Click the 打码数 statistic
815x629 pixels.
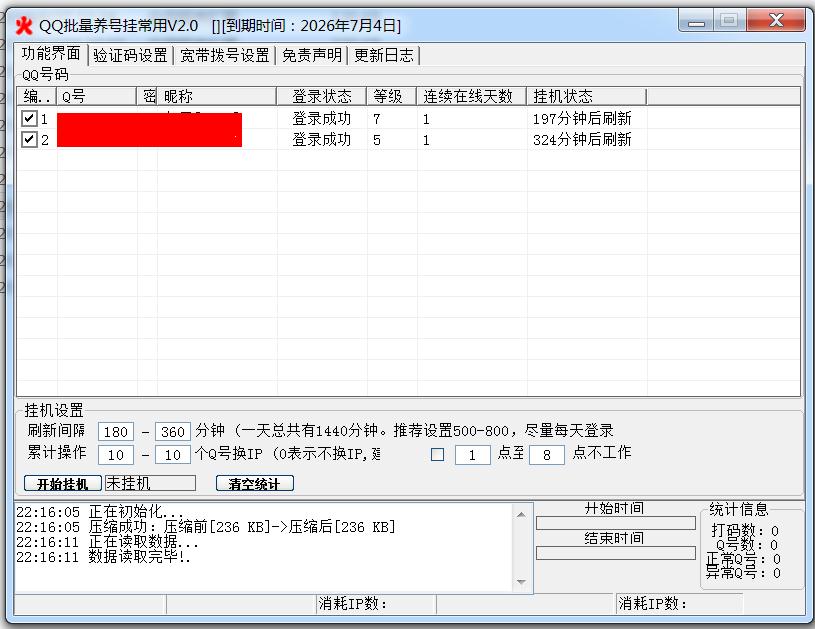744,531
